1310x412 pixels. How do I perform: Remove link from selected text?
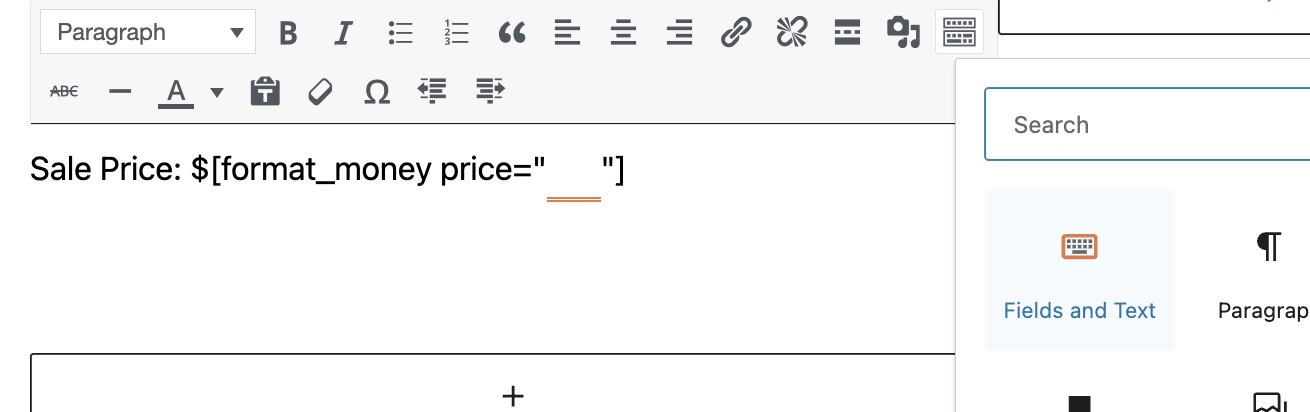(792, 33)
